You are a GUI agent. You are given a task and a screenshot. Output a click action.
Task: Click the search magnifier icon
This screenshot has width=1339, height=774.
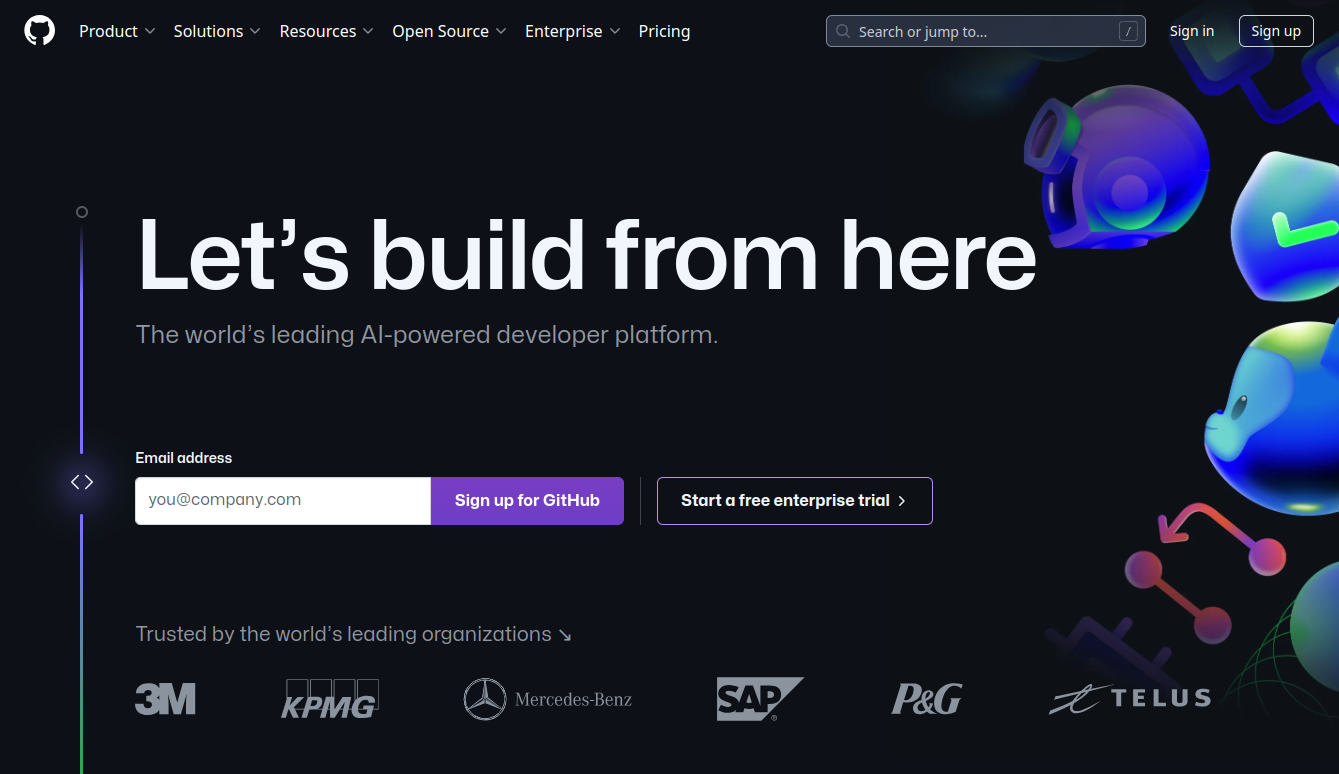[843, 32]
